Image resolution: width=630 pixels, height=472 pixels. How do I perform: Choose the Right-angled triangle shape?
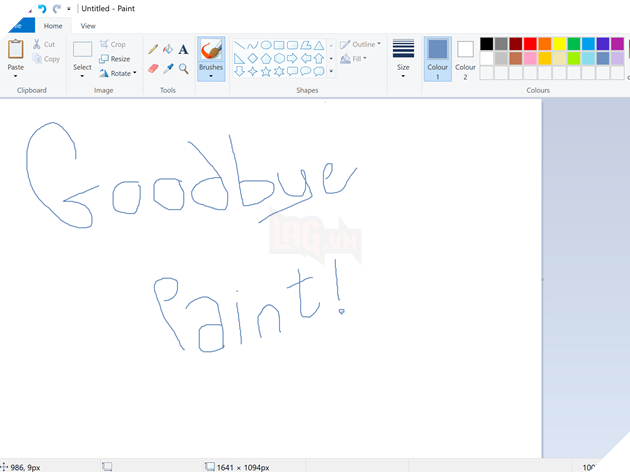coord(239,59)
